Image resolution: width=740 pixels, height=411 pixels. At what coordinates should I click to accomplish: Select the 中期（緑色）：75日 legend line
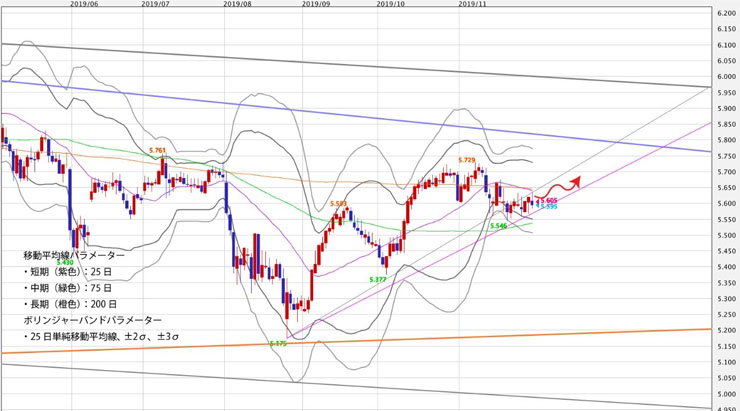coord(68,288)
